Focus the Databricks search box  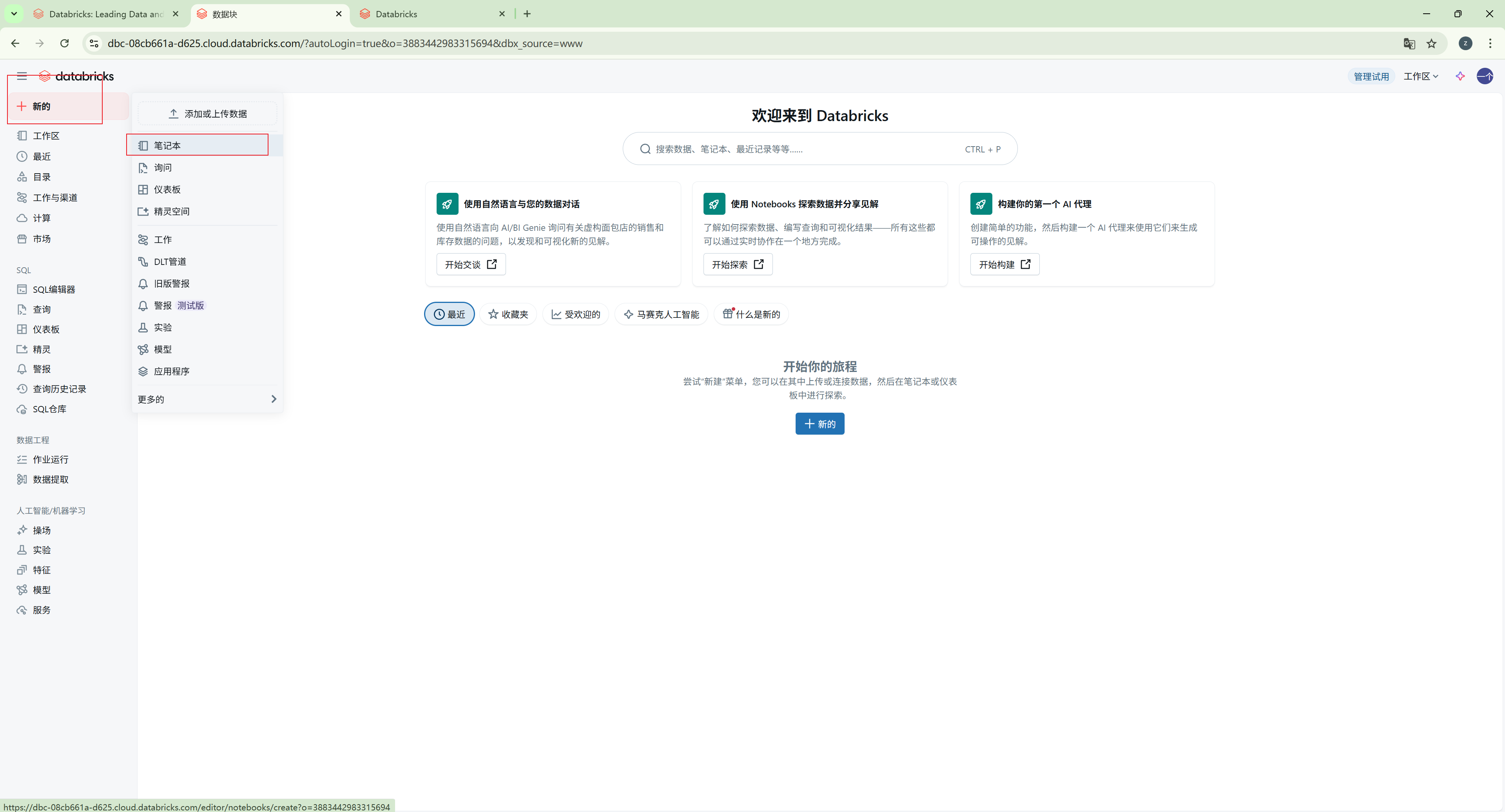(820, 149)
